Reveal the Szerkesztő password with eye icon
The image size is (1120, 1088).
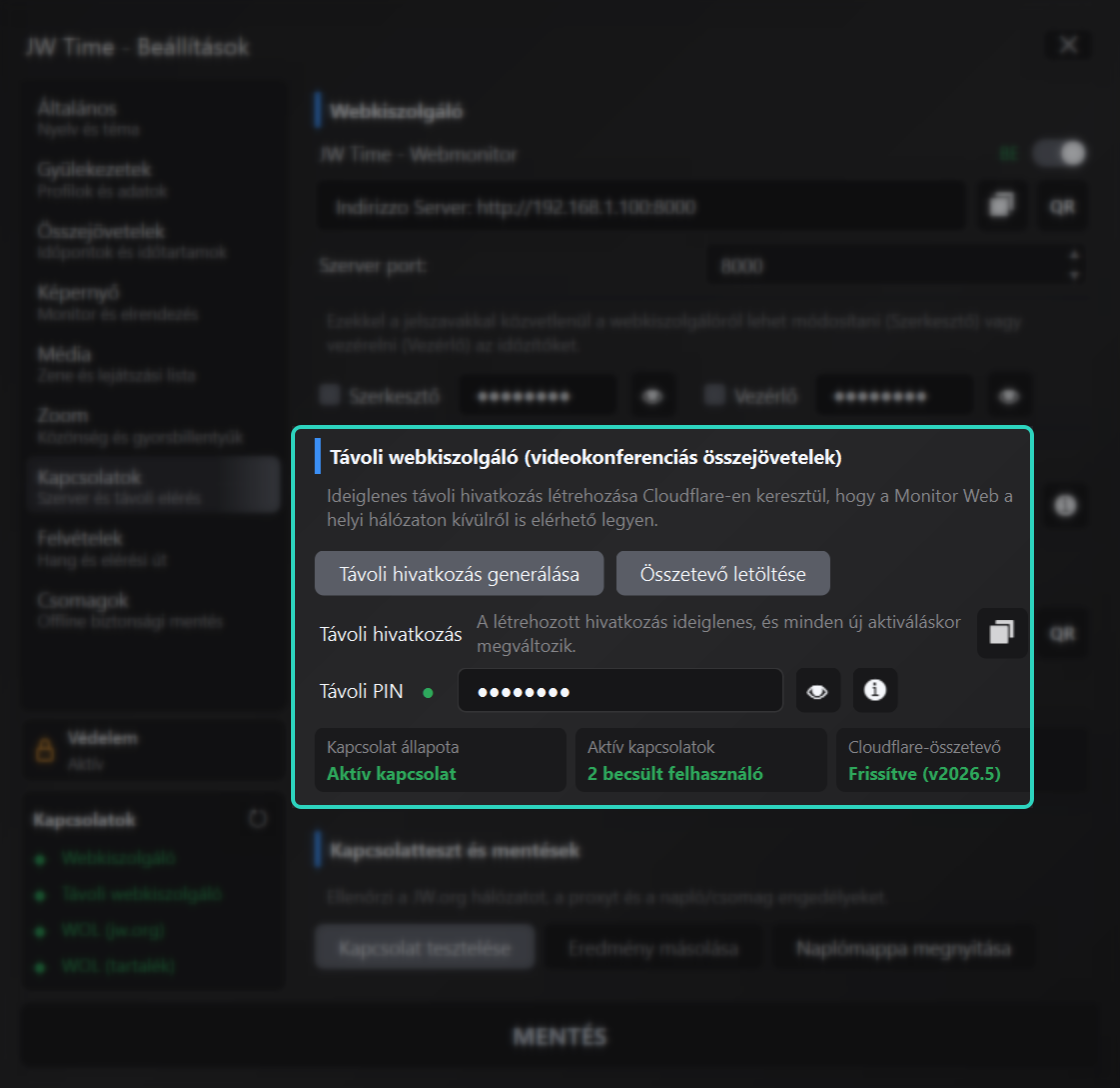coord(652,396)
